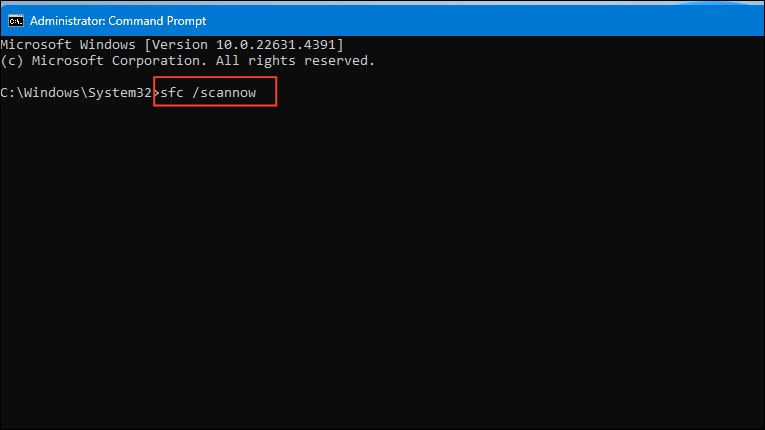The image size is (765, 430).
Task: Place cursor right after the 'scannow' text
Action: (257, 92)
